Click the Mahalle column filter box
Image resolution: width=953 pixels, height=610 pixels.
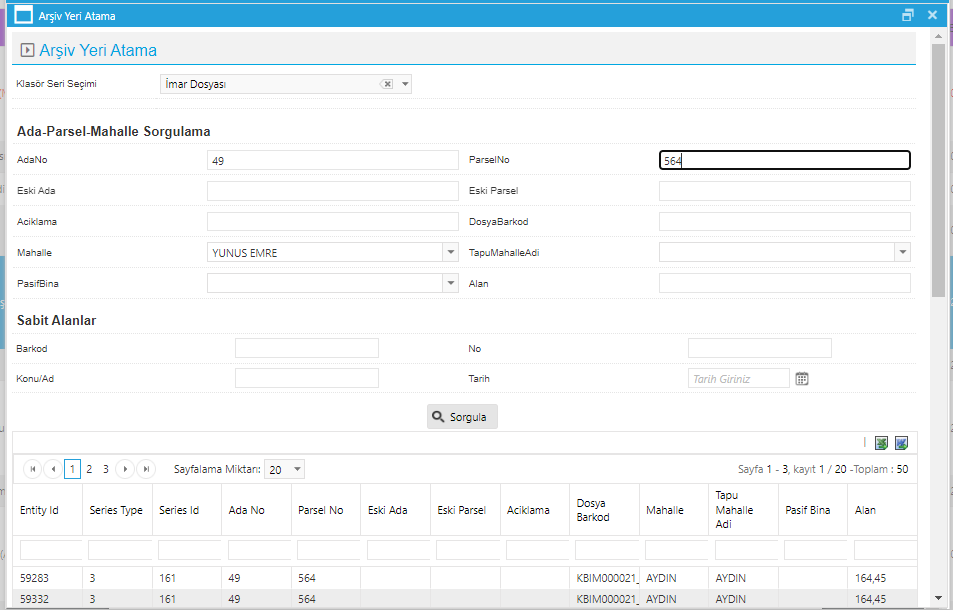[x=676, y=550]
